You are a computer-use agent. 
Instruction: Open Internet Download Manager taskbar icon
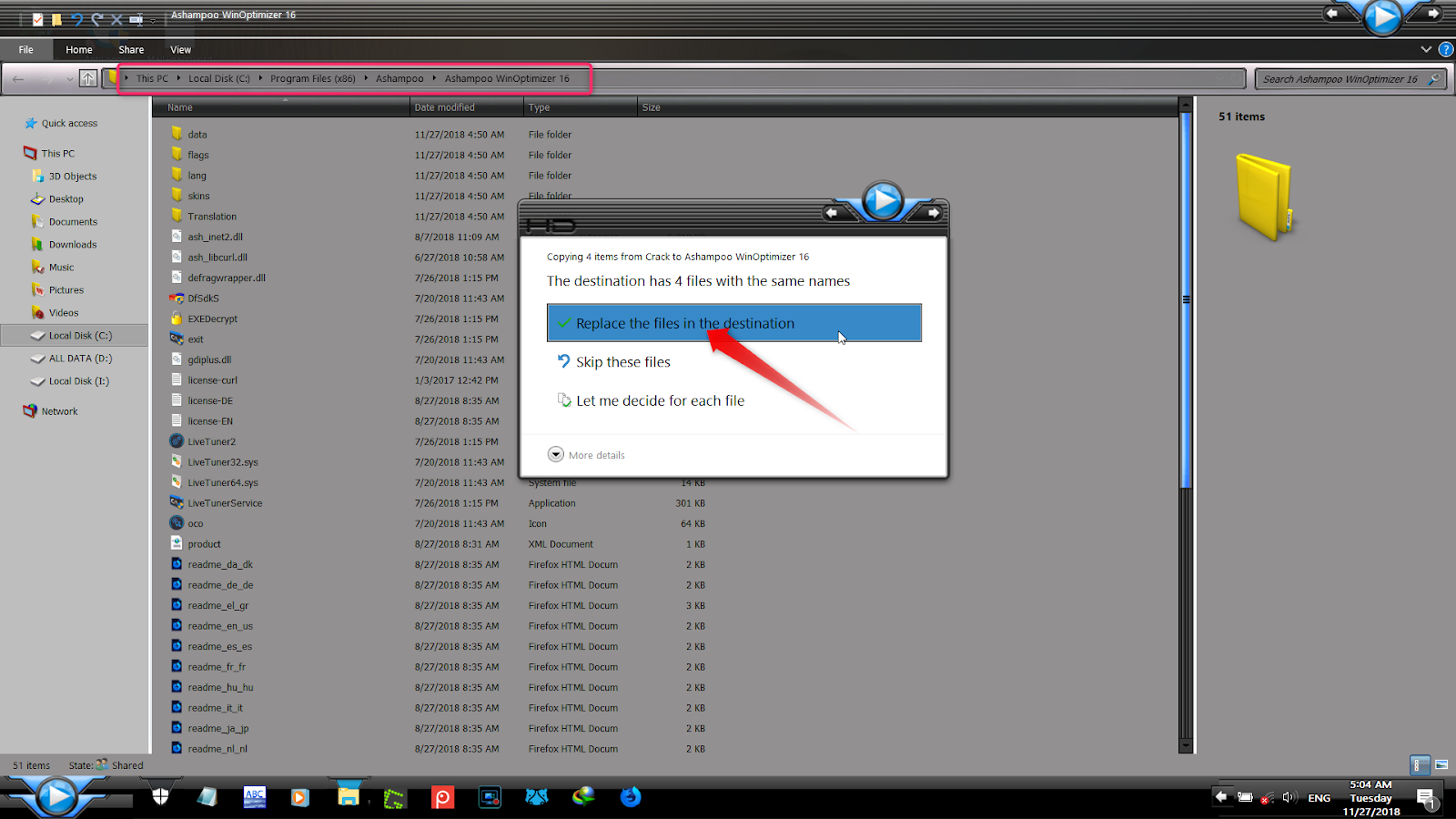point(582,797)
